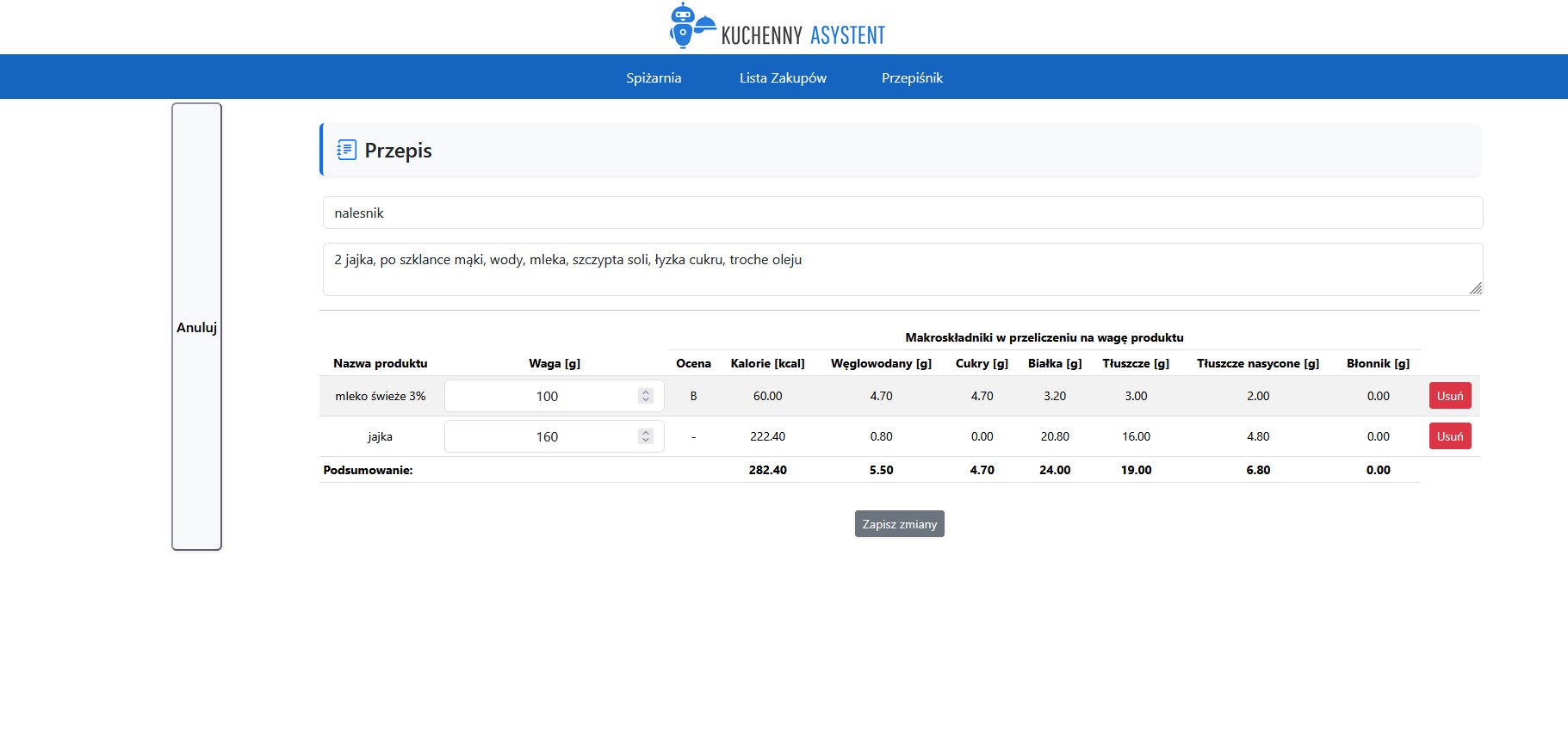Click the Ocena value 'B' for milk

[x=693, y=396]
